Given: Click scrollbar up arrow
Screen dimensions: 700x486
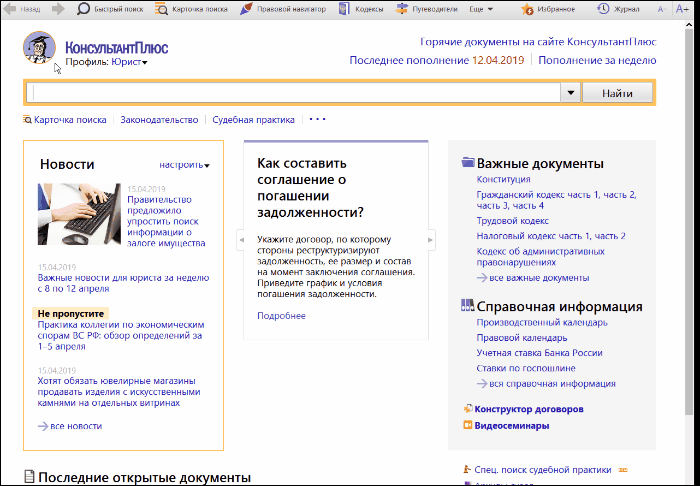Looking at the screenshot, I should click(x=689, y=25).
